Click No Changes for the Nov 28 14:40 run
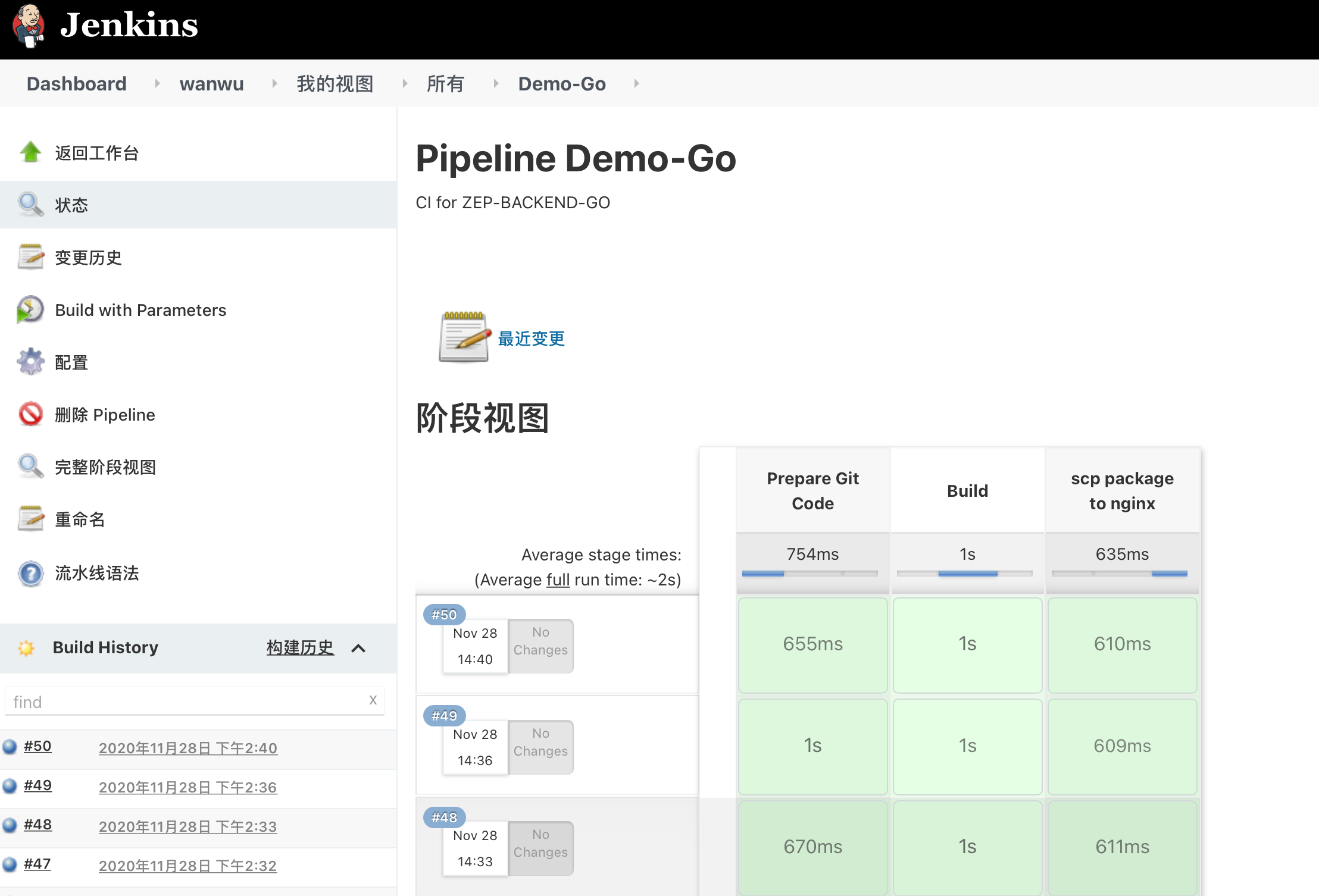1319x896 pixels. (x=540, y=646)
